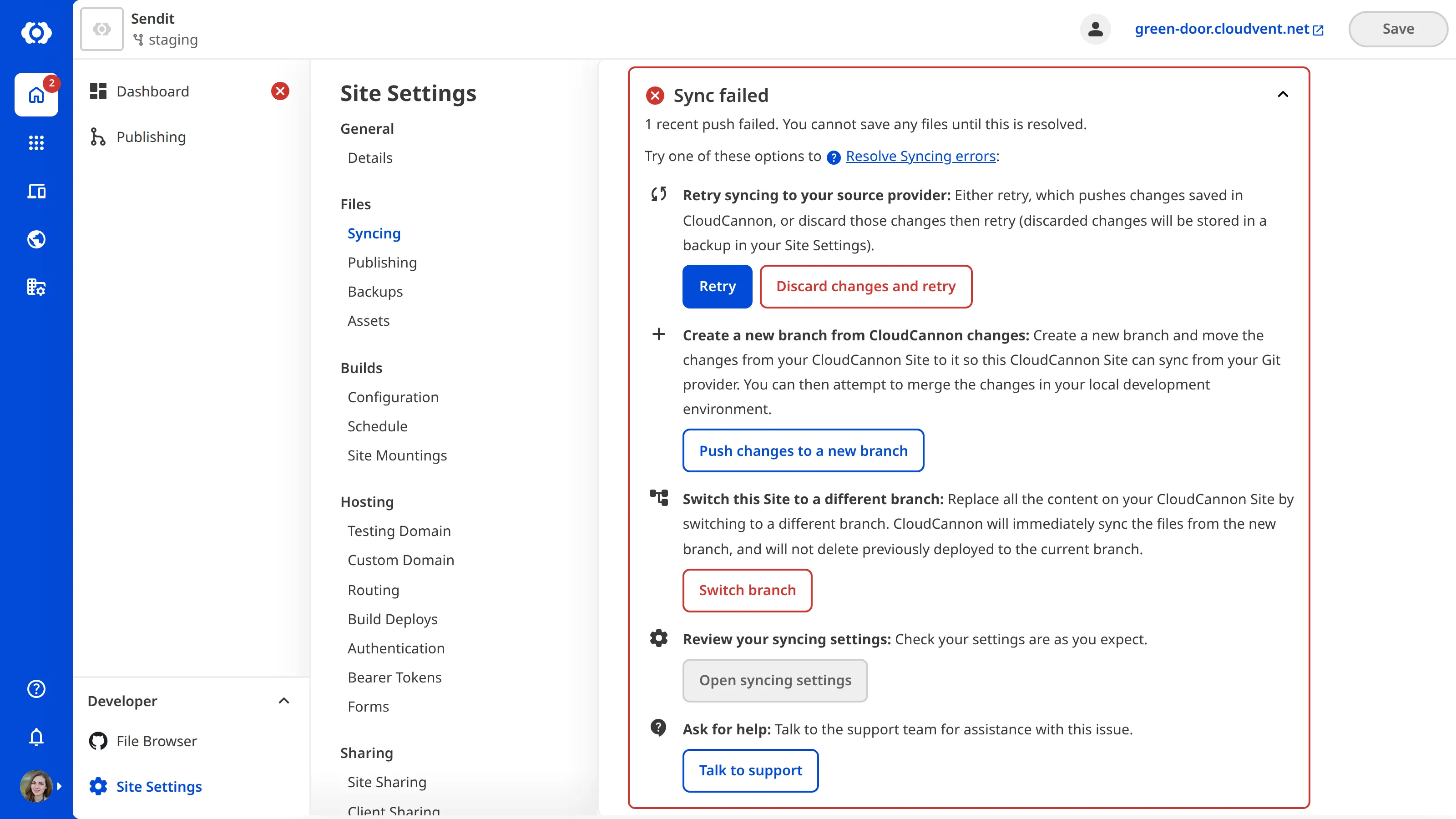Open the help question mark icon in left rail

tap(36, 688)
